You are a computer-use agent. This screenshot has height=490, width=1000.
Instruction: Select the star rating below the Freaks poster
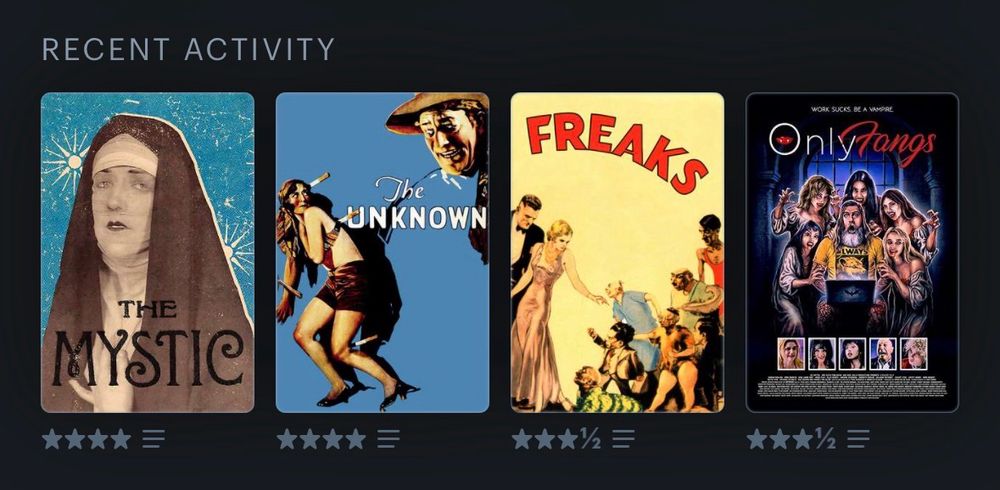(x=556, y=439)
